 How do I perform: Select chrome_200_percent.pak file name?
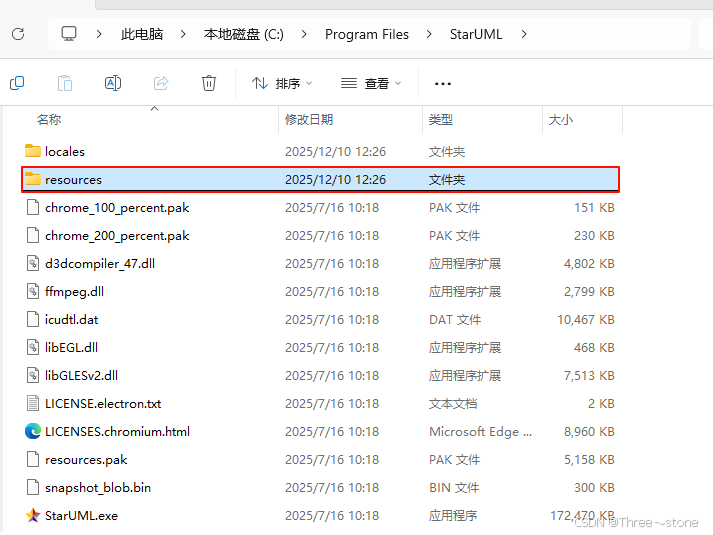tap(117, 236)
